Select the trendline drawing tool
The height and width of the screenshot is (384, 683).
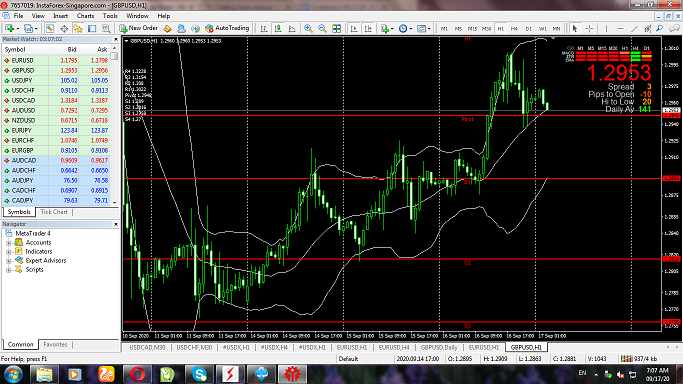click(x=634, y=28)
